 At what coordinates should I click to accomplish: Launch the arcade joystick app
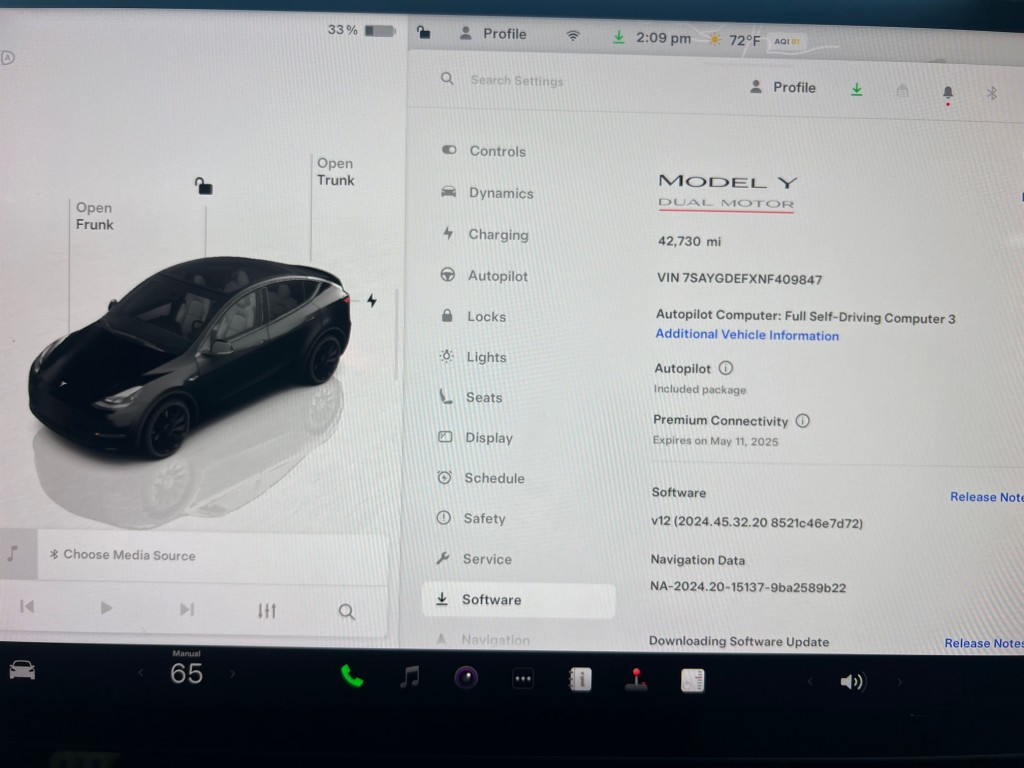tap(636, 680)
